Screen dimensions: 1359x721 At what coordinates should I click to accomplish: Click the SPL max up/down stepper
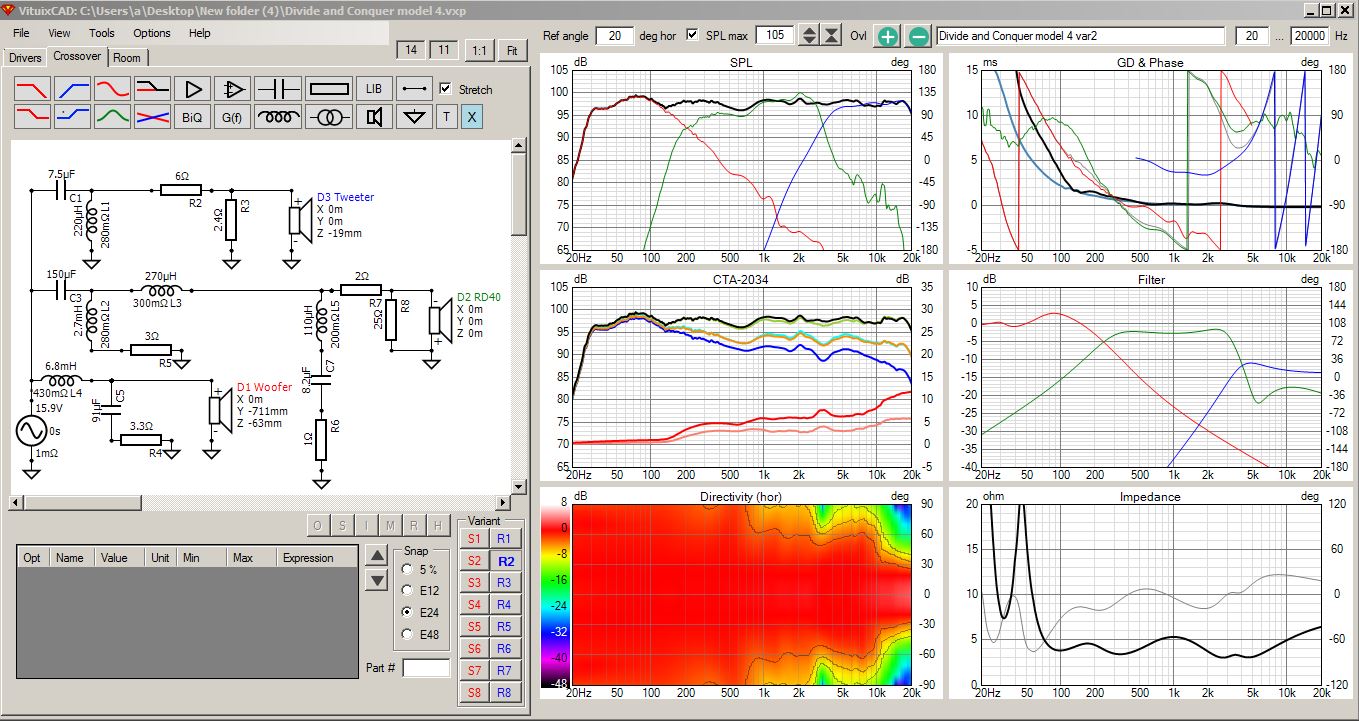click(810, 36)
